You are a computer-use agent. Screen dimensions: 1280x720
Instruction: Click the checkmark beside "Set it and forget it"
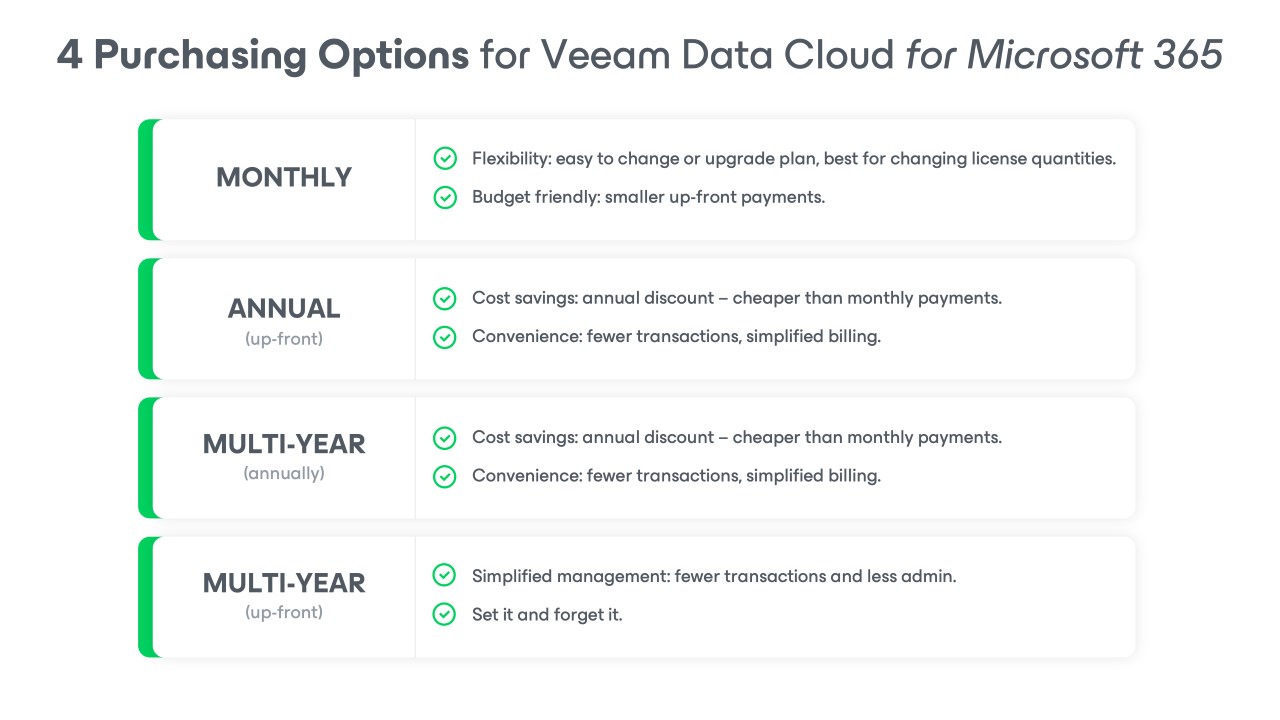pyautogui.click(x=445, y=614)
